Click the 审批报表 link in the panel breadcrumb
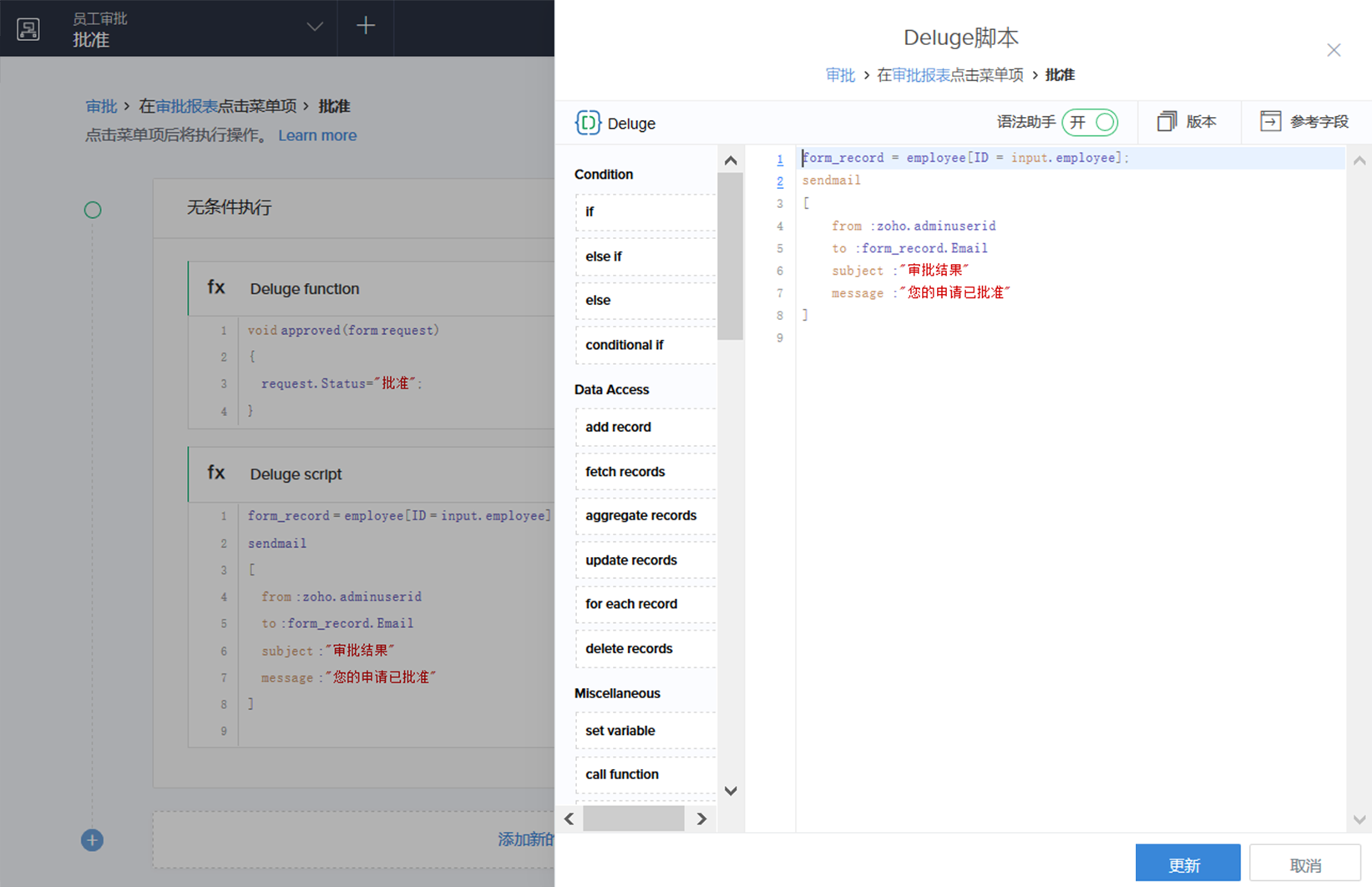Image resolution: width=1372 pixels, height=887 pixels. (x=921, y=75)
